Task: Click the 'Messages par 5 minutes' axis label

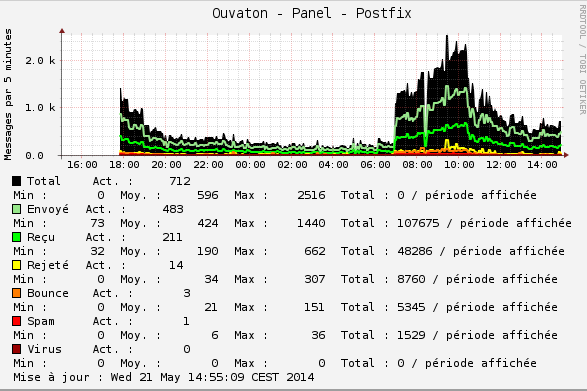Action: pos(8,94)
